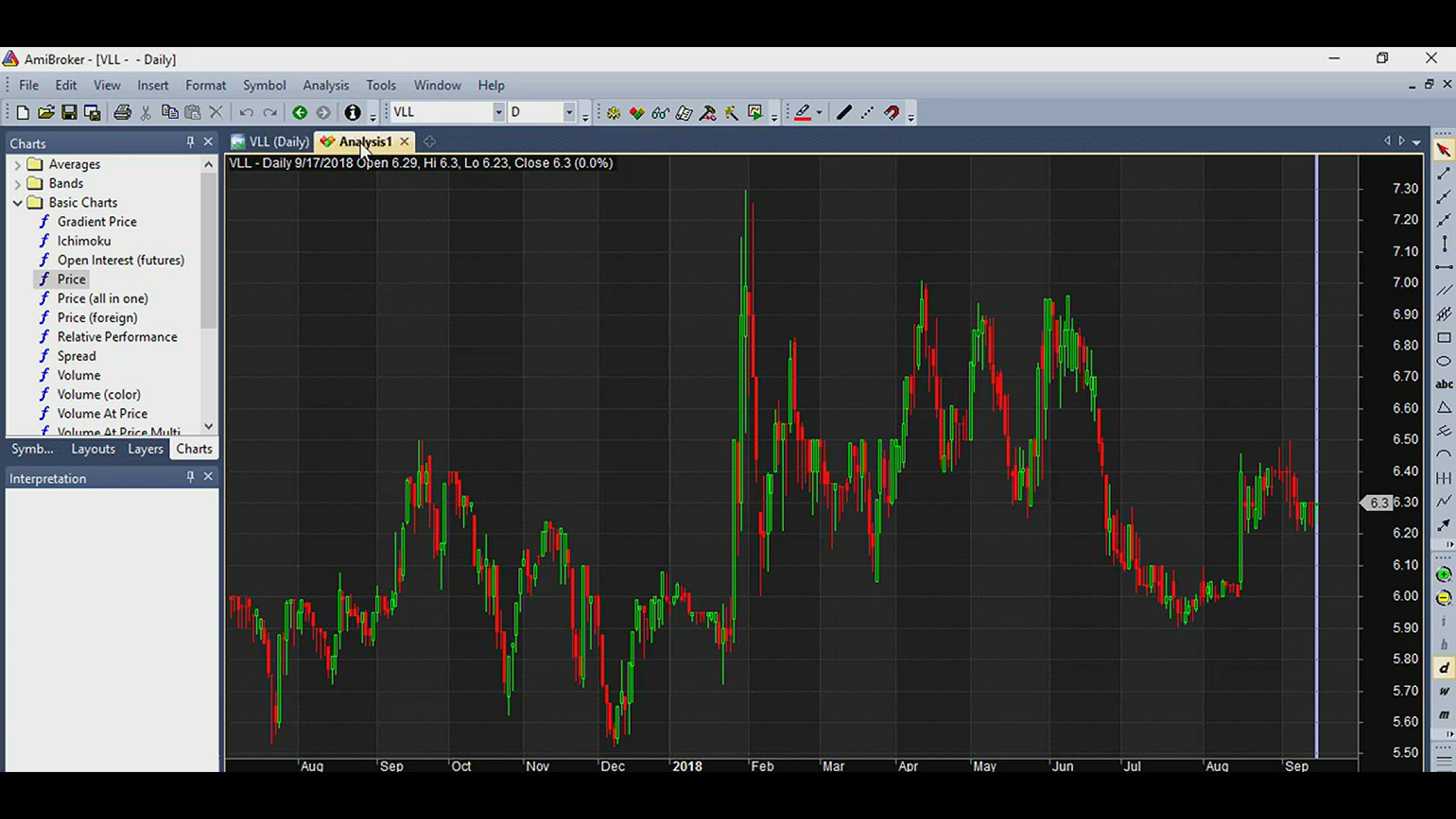Open the Information (i) toolbar icon

tap(352, 113)
